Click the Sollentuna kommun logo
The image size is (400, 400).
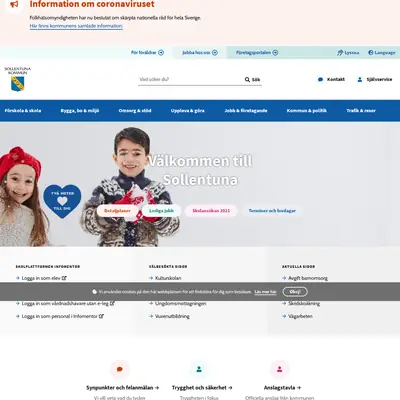(x=18, y=79)
